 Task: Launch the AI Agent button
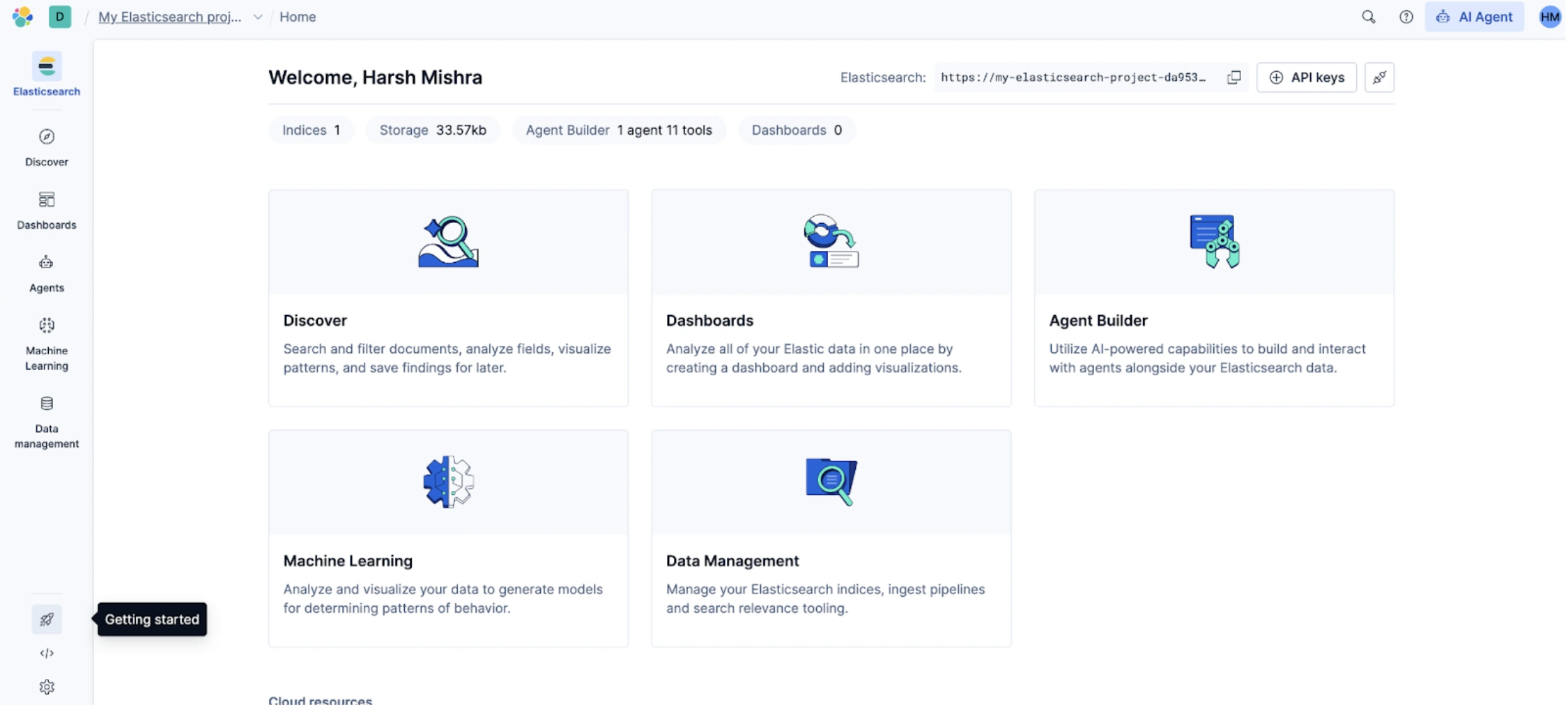pos(1474,17)
